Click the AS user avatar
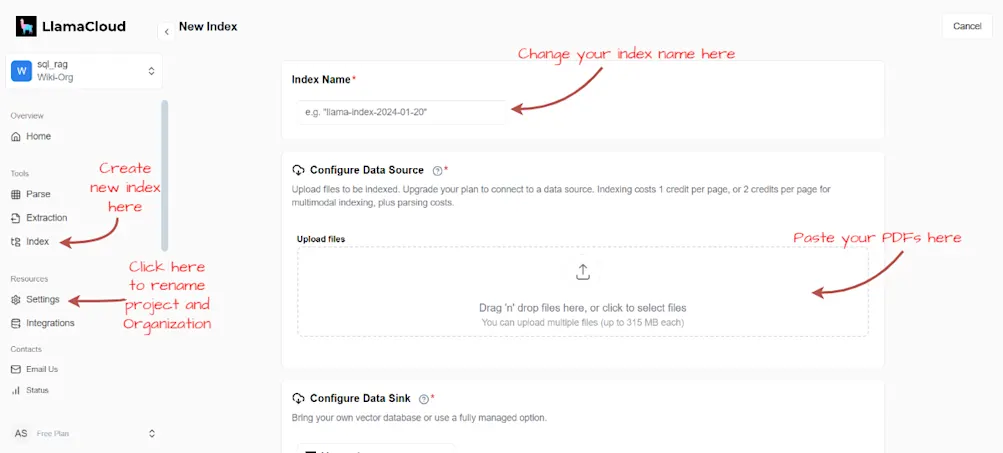The image size is (1003, 453). click(x=21, y=433)
